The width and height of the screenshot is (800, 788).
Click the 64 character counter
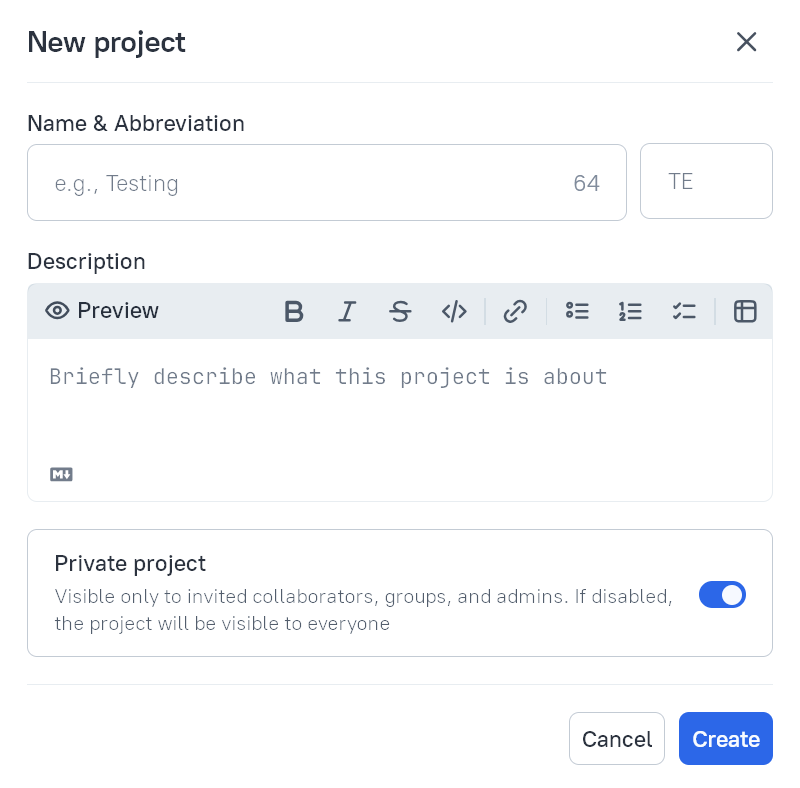click(587, 182)
